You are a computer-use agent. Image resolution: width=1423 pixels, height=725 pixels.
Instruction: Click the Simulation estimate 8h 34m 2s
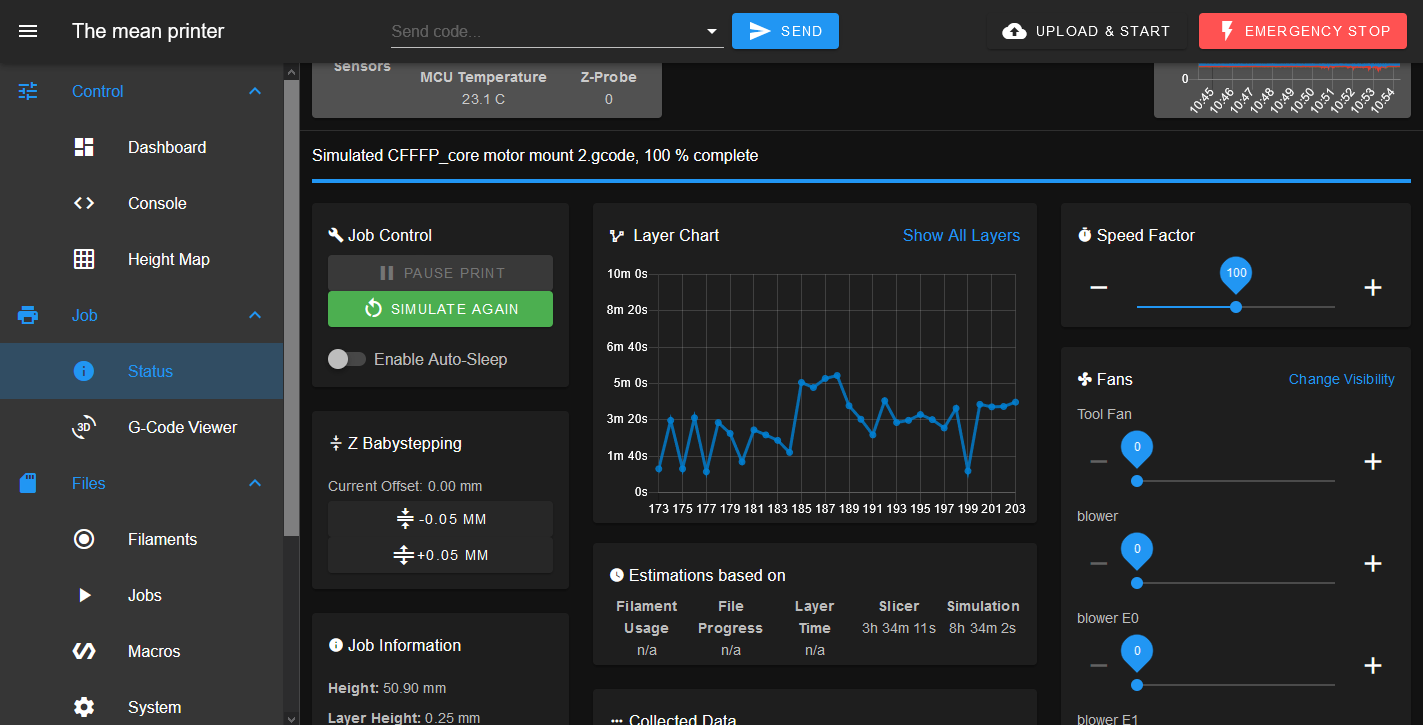pos(982,628)
